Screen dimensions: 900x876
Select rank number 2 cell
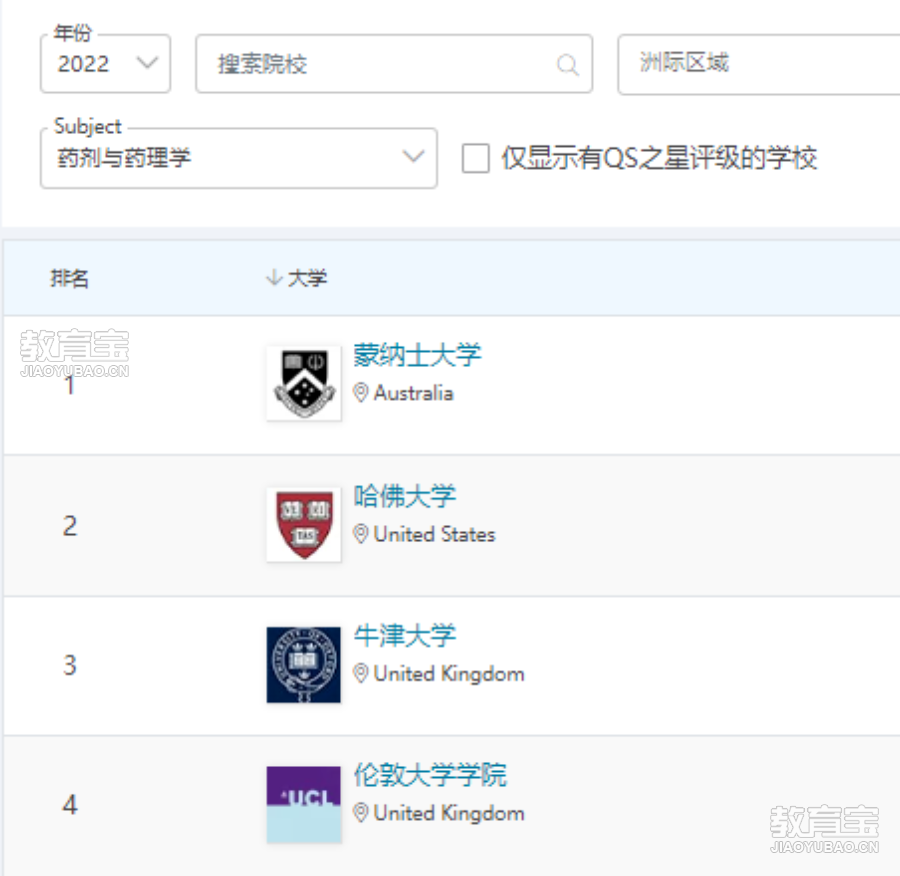[x=69, y=526]
